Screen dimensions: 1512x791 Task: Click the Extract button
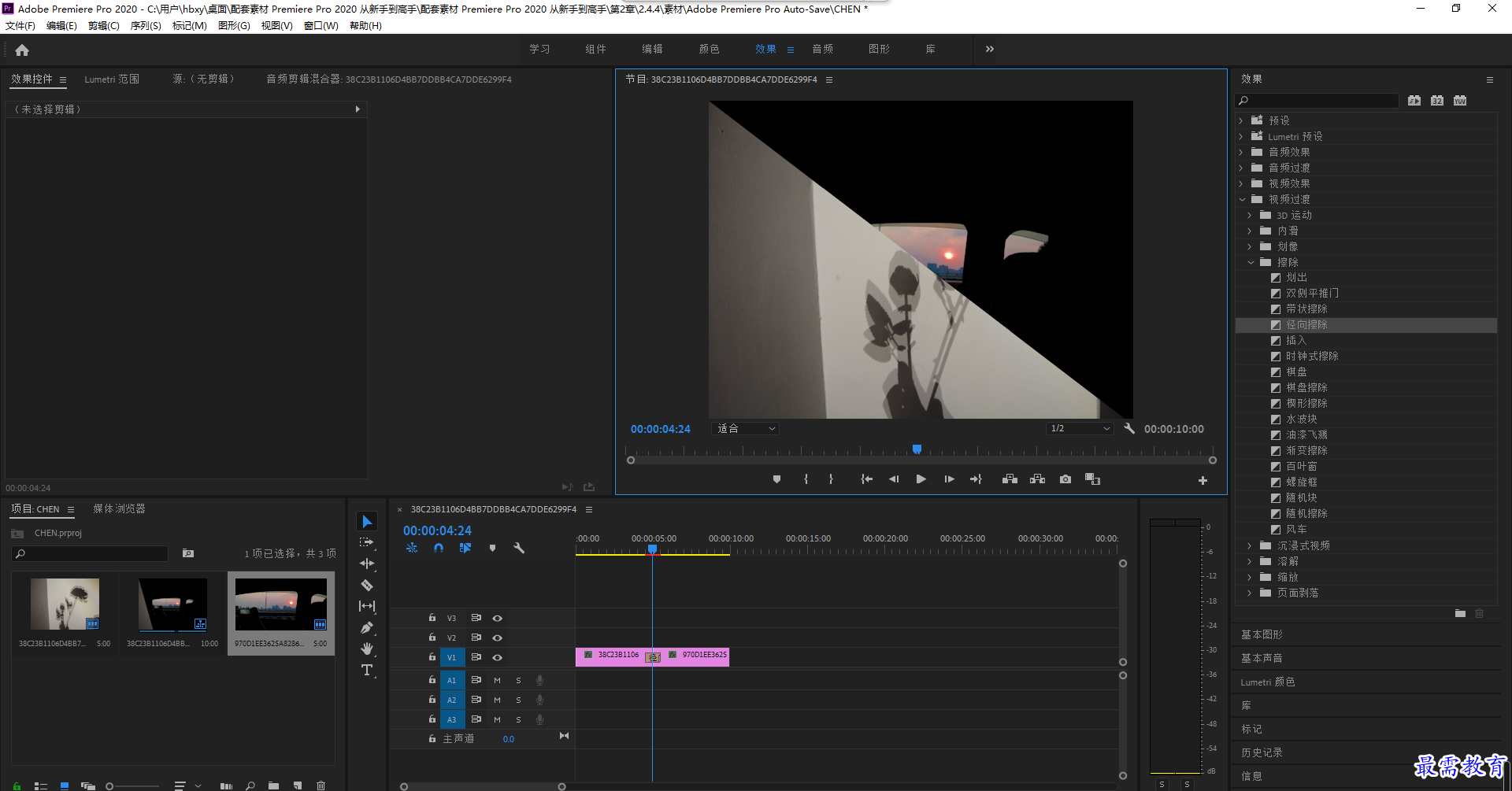(1038, 479)
